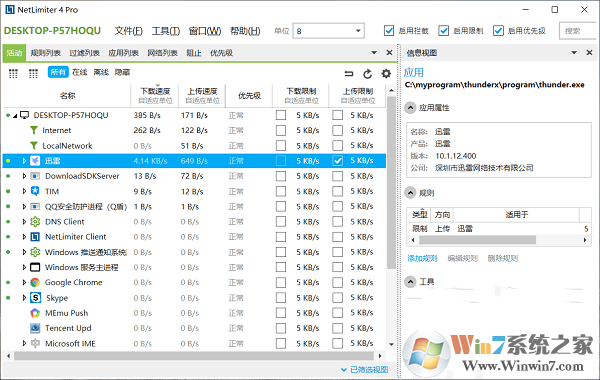Image resolution: width=600 pixels, height=380 pixels.
Task: Enable upload limit checkbox for Skype
Action: coord(338,298)
